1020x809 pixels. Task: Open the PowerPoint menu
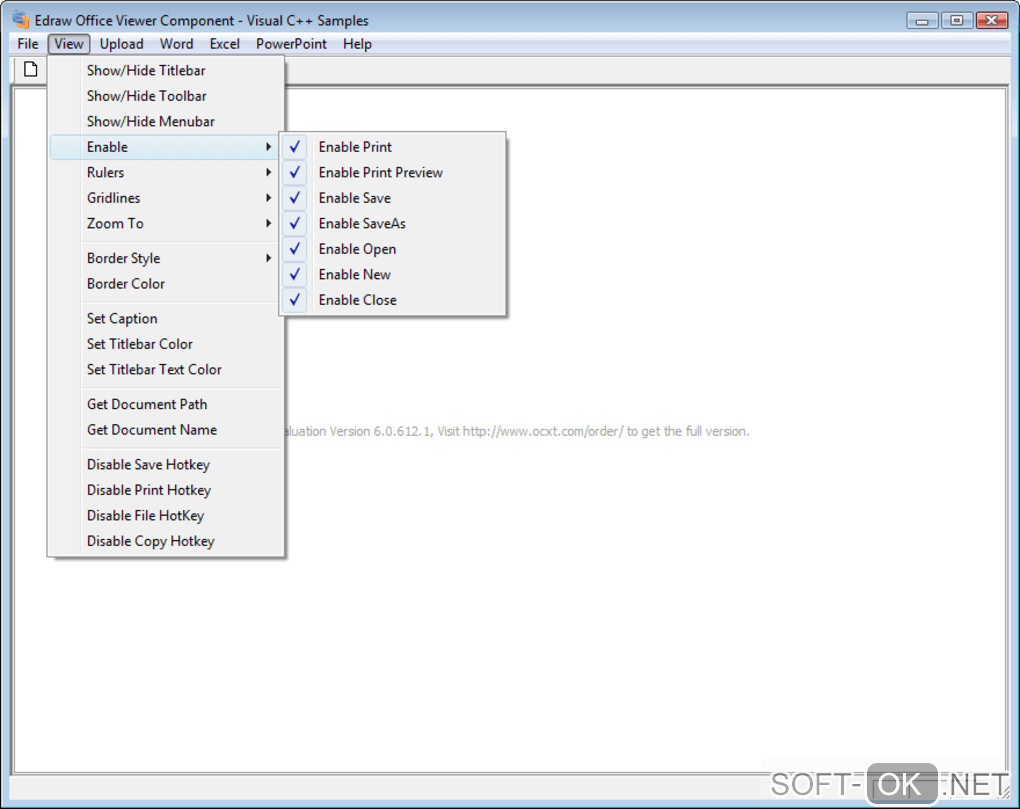(x=291, y=44)
